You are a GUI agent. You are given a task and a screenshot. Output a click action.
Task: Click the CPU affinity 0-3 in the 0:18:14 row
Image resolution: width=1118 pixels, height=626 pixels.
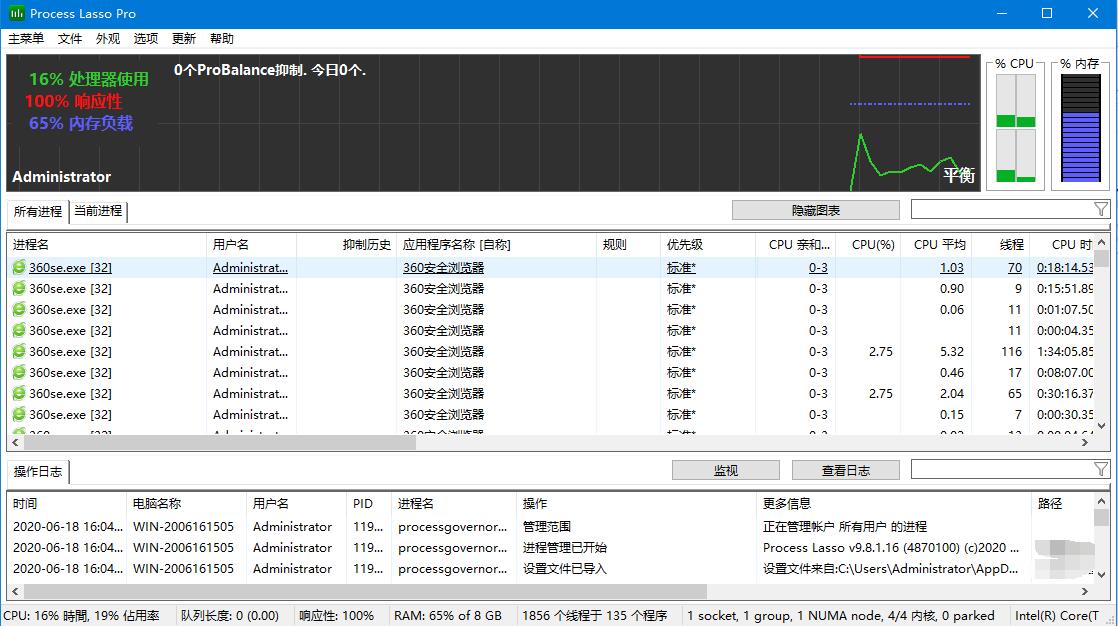[819, 267]
